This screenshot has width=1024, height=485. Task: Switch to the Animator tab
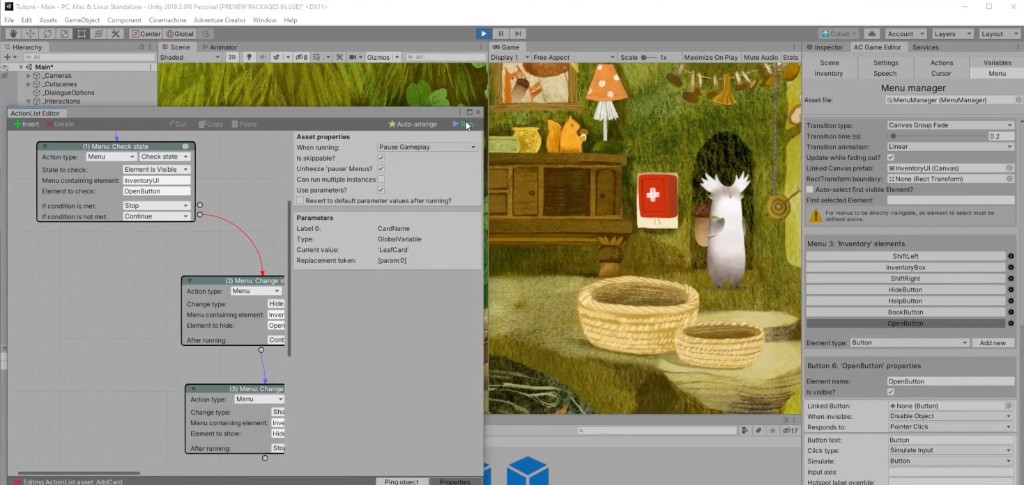[219, 47]
